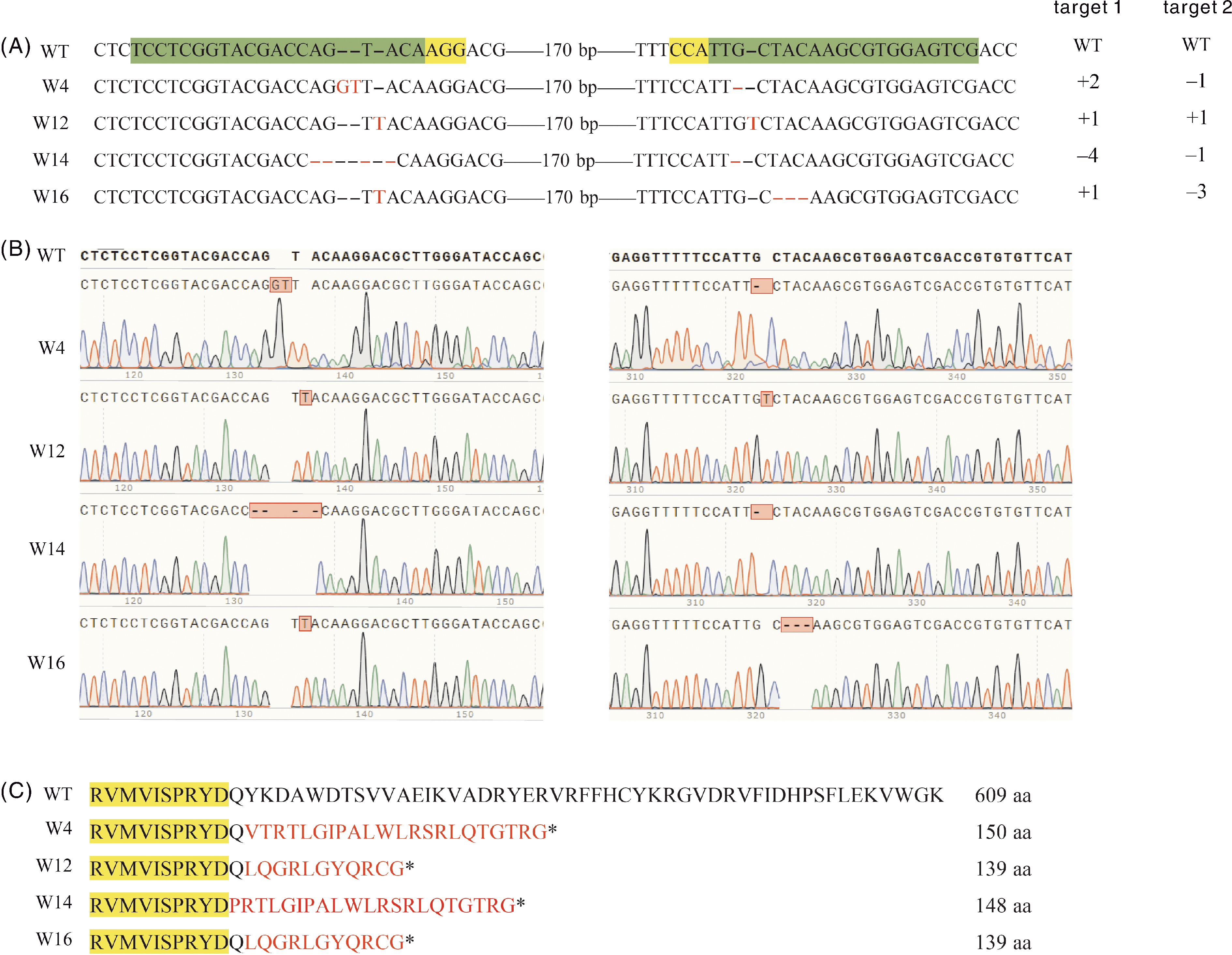Click the 609 aa label for WT protein

1003,795
